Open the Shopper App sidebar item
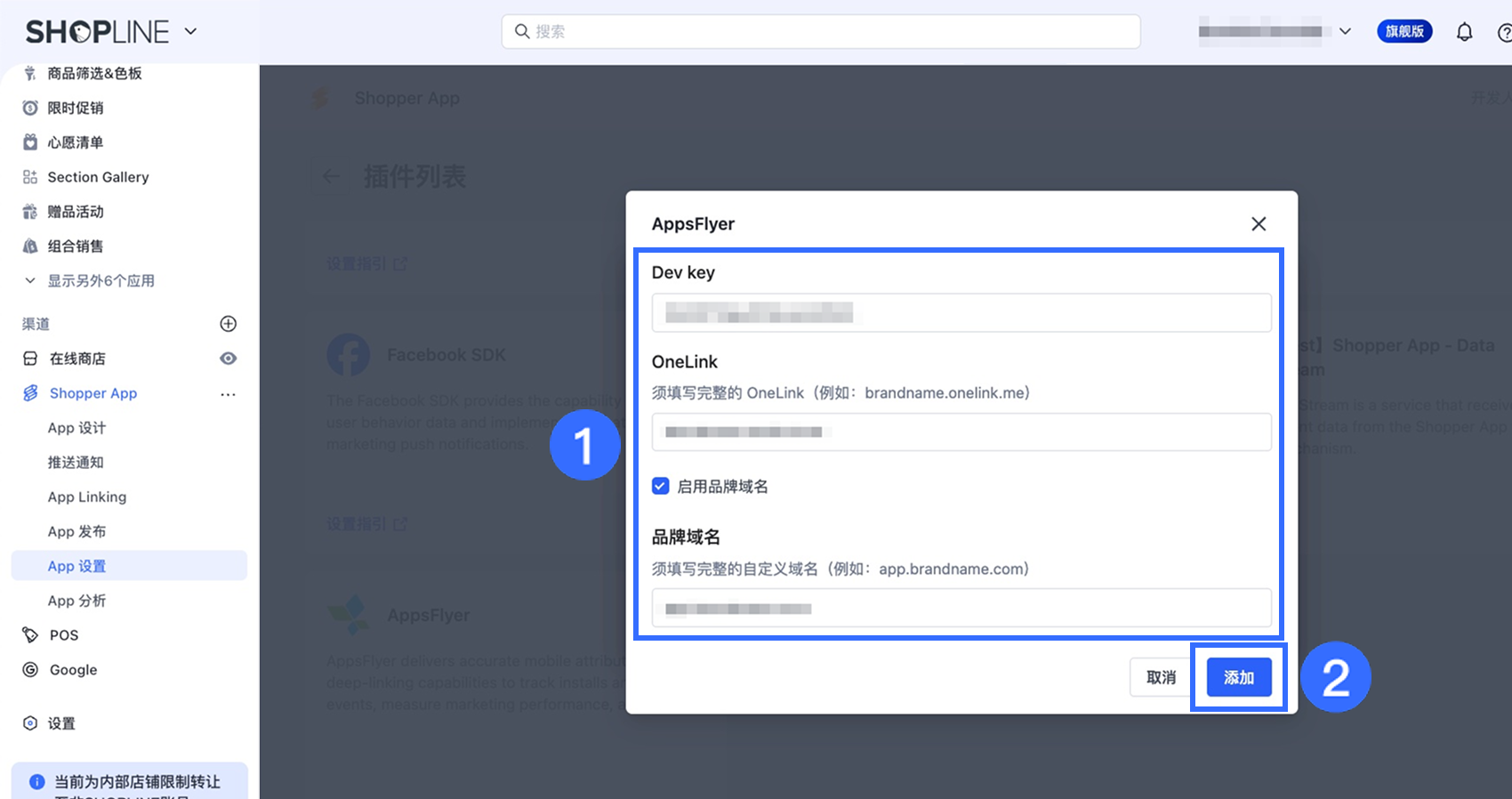The height and width of the screenshot is (799, 1512). point(93,393)
